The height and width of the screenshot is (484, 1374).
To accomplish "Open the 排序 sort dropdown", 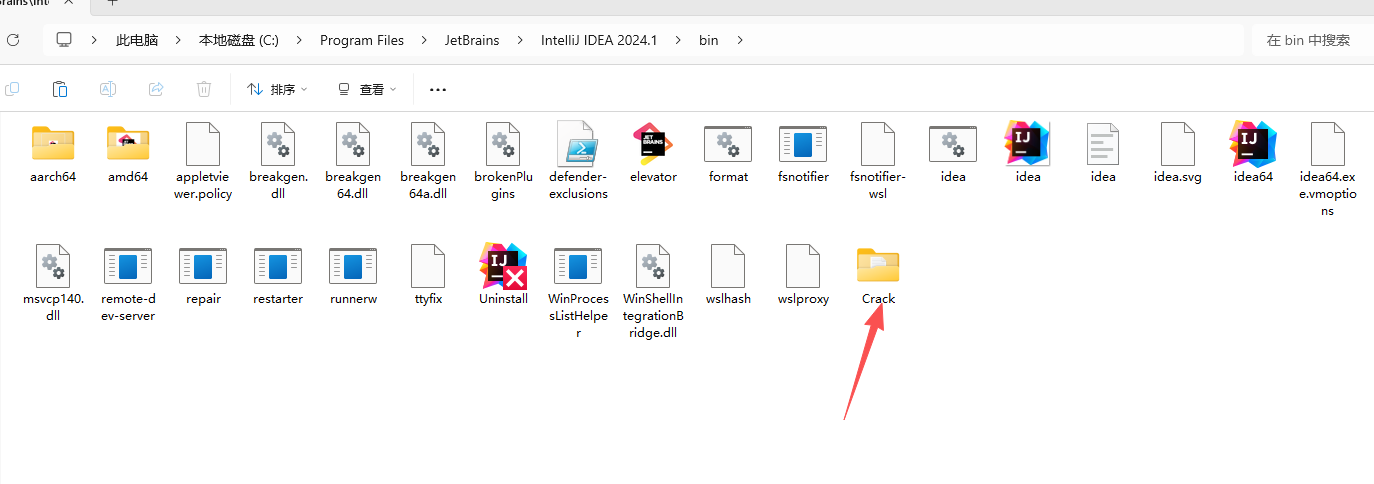I will (x=277, y=89).
